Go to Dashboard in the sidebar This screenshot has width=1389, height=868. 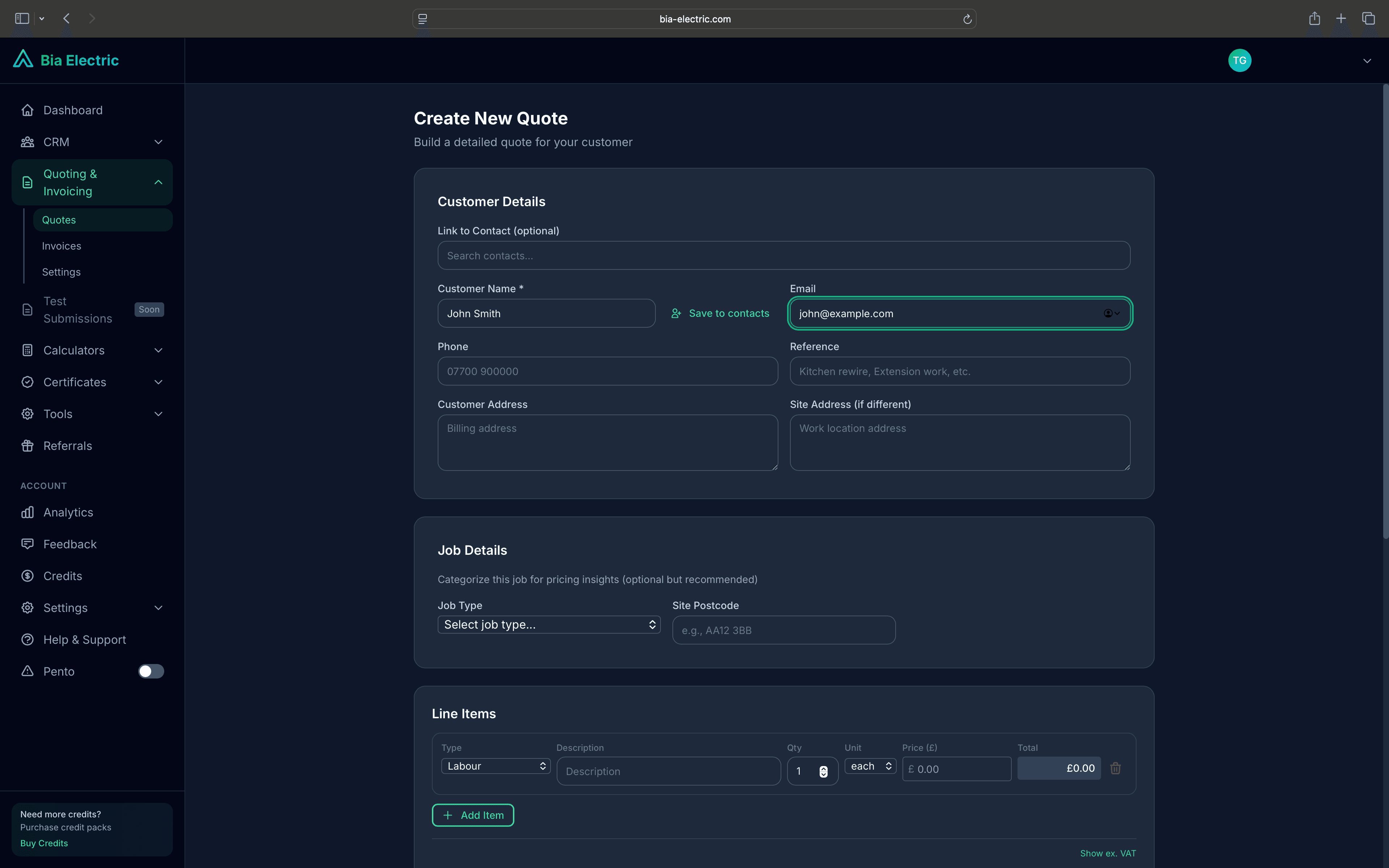(x=73, y=110)
